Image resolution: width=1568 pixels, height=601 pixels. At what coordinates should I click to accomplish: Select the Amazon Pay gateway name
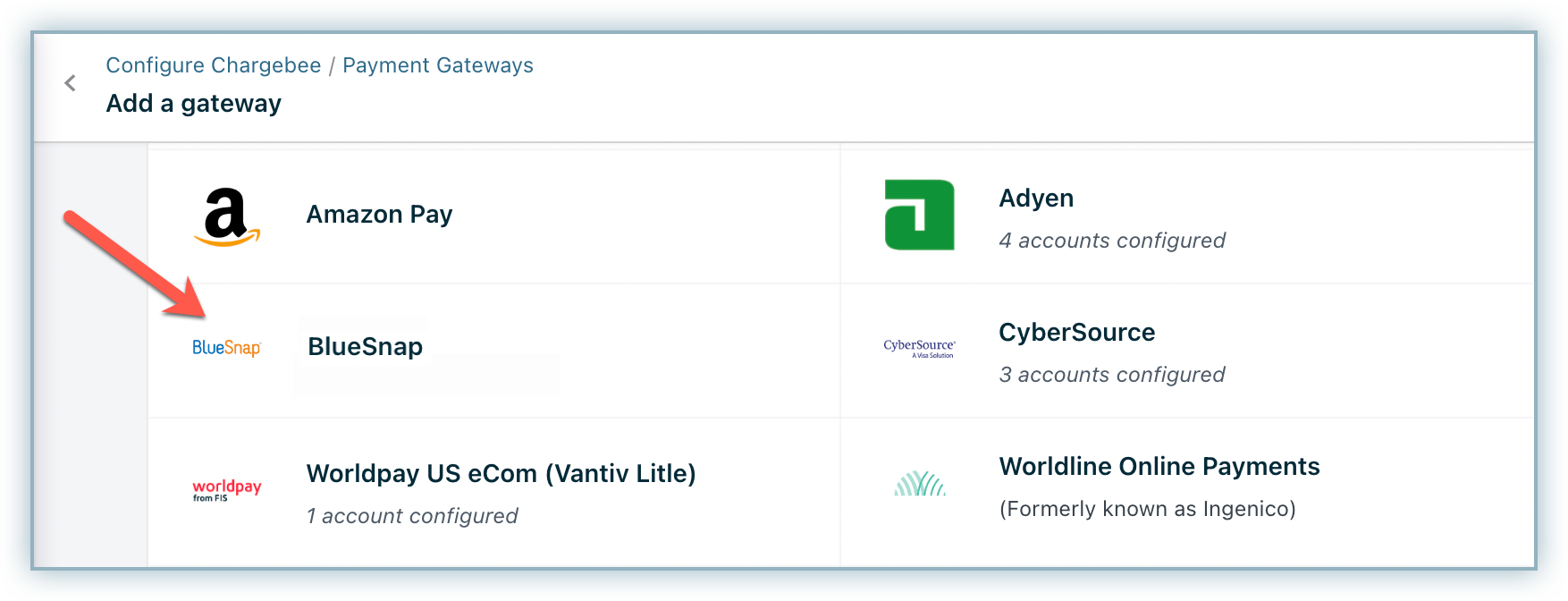click(379, 215)
